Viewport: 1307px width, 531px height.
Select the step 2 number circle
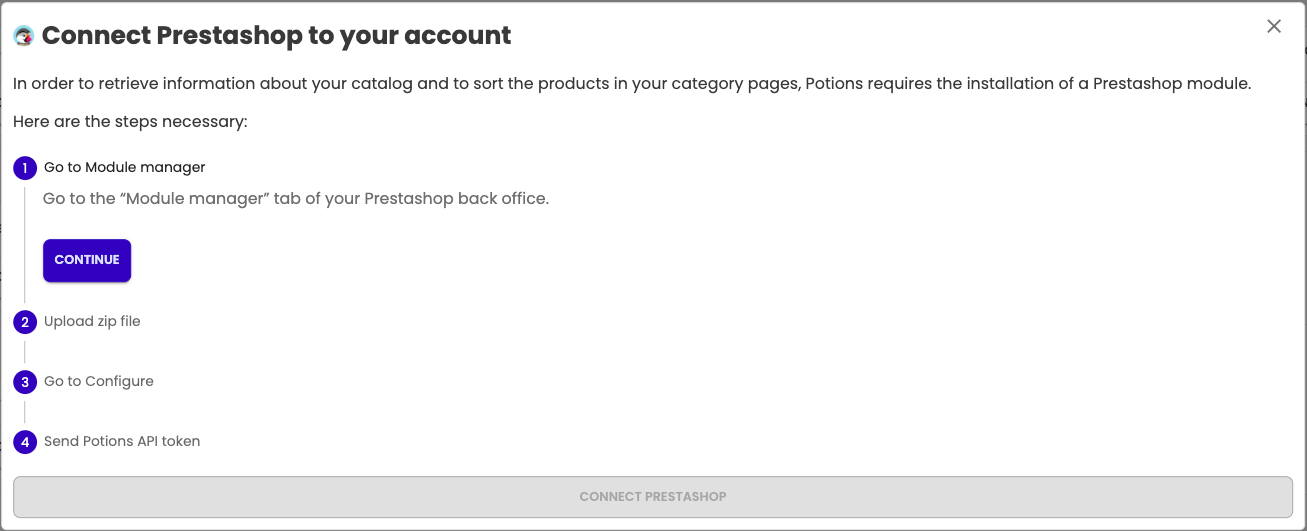(x=25, y=322)
